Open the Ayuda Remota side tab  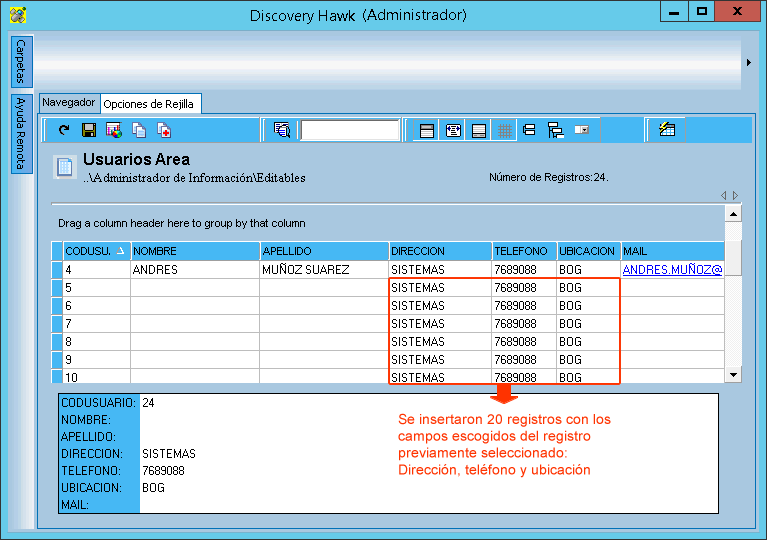(22, 134)
